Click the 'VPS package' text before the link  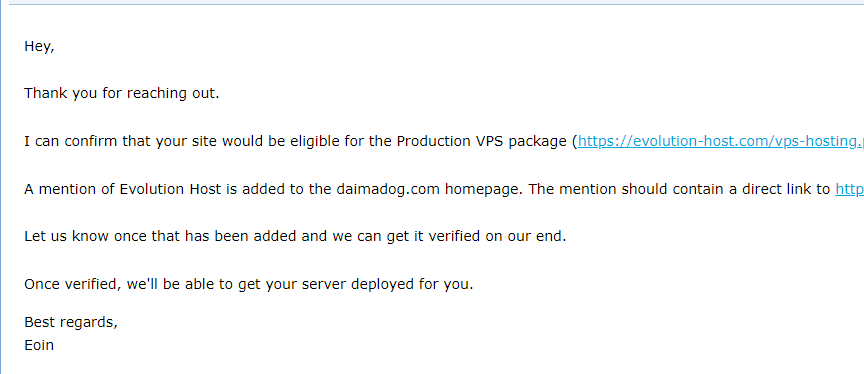(525, 142)
